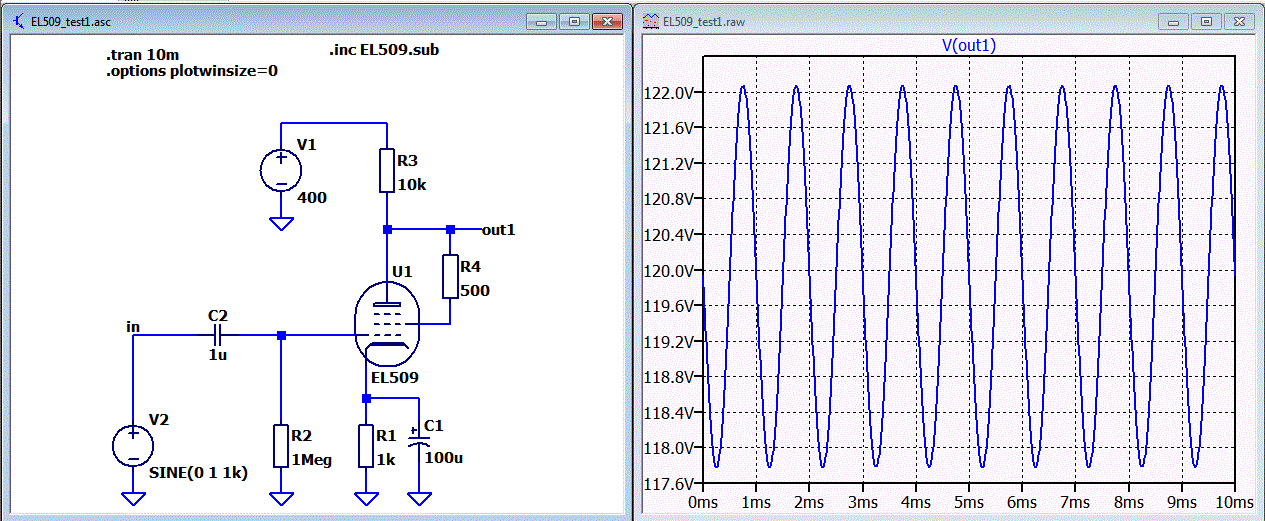This screenshot has width=1265, height=521.
Task: Click the V(out1) trace label
Action: 968,45
